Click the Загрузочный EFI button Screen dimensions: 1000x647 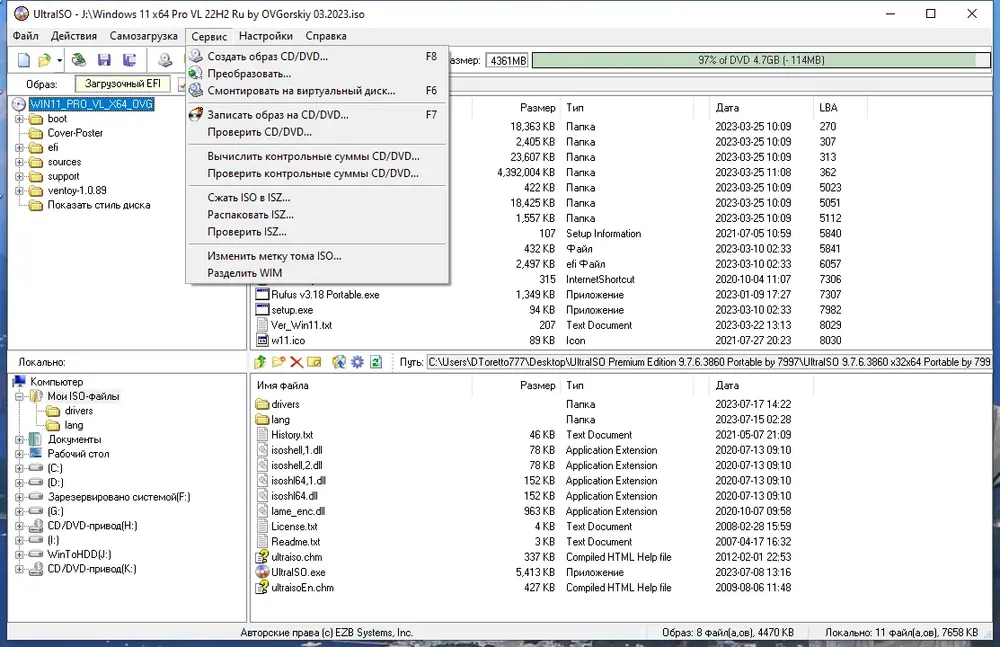tap(123, 84)
